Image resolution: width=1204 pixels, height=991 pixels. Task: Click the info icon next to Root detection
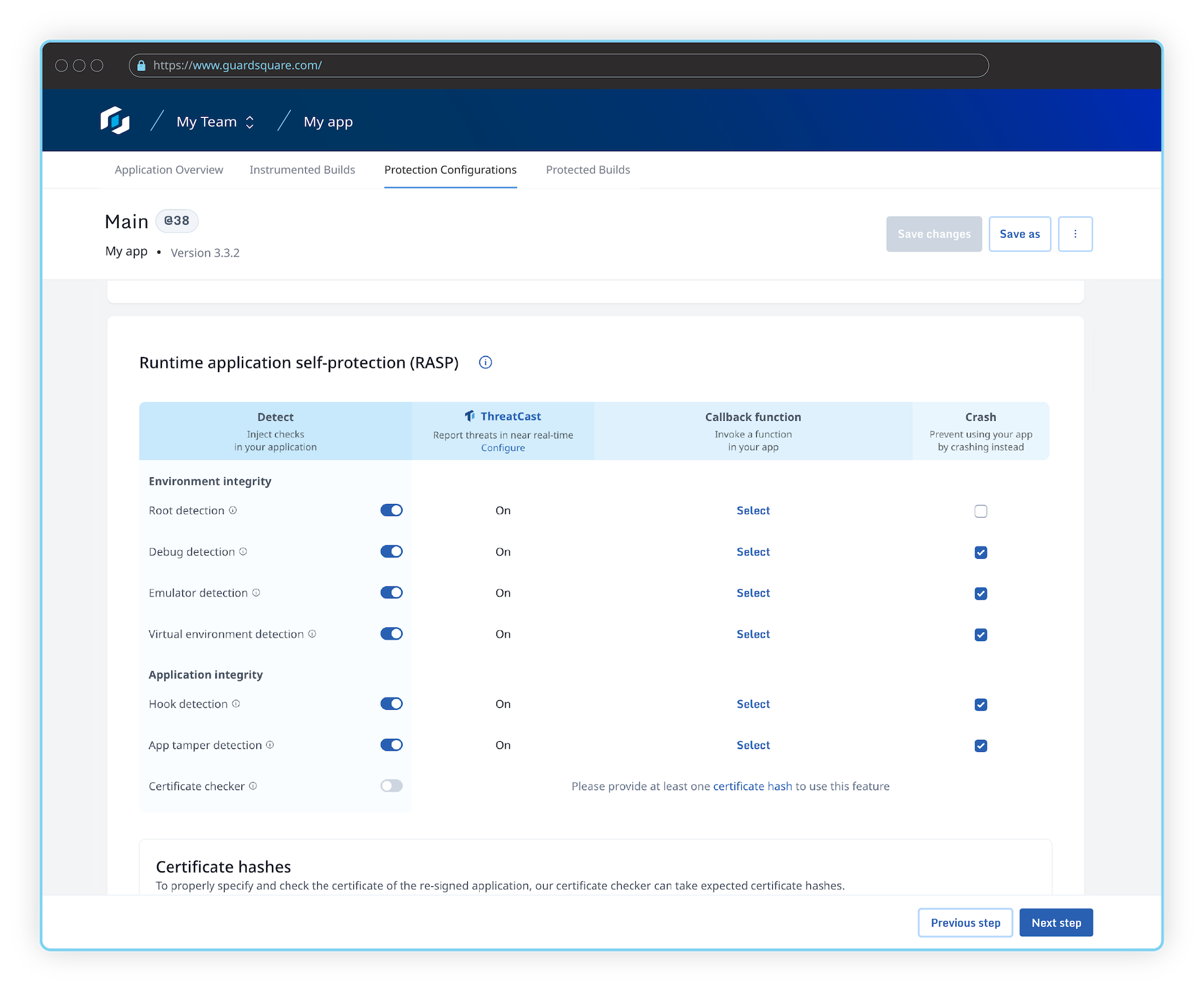[233, 510]
